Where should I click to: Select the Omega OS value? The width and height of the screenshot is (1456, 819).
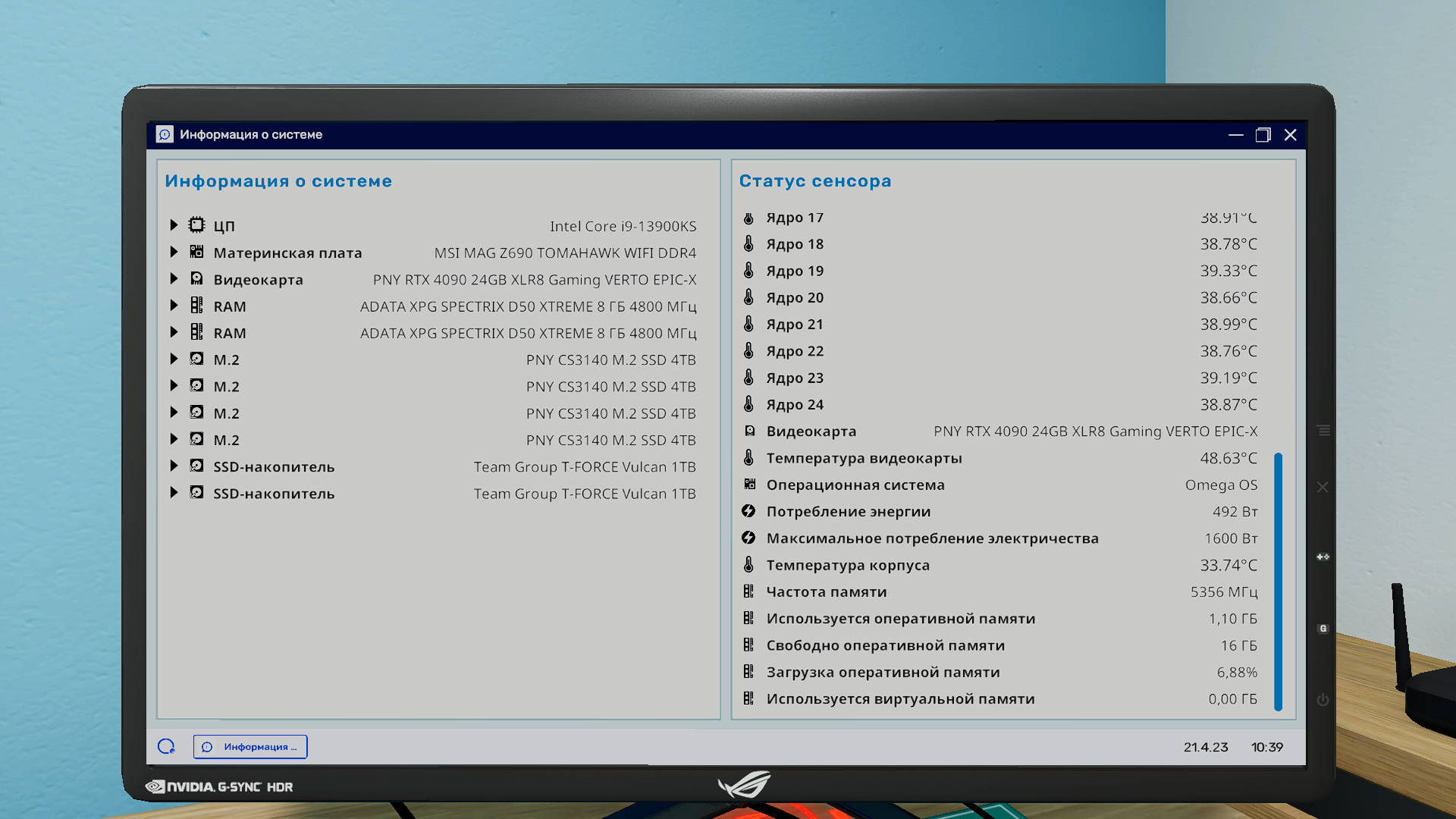click(x=1221, y=485)
